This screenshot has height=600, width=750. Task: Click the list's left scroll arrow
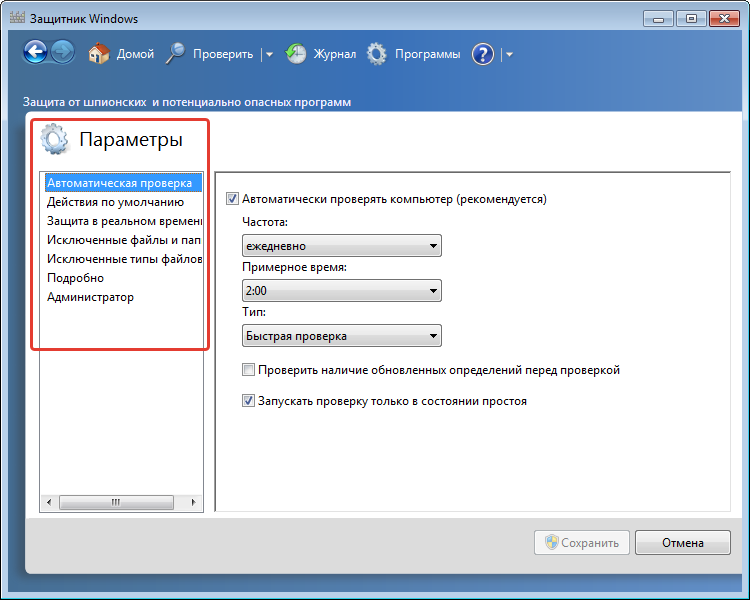[x=49, y=502]
